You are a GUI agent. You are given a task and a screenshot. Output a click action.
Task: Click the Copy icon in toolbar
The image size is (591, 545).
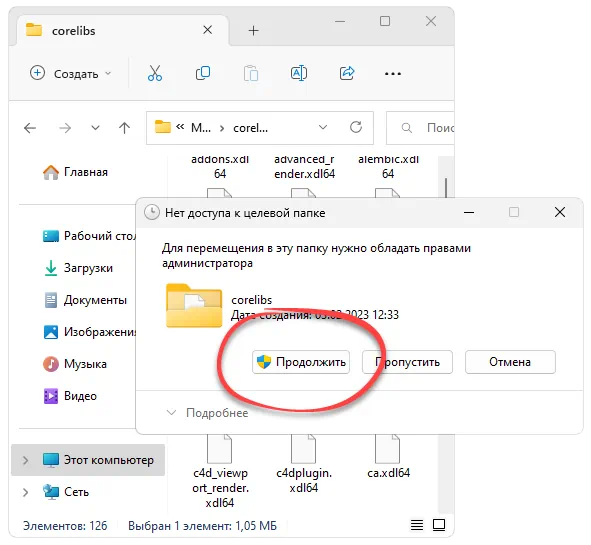point(203,73)
